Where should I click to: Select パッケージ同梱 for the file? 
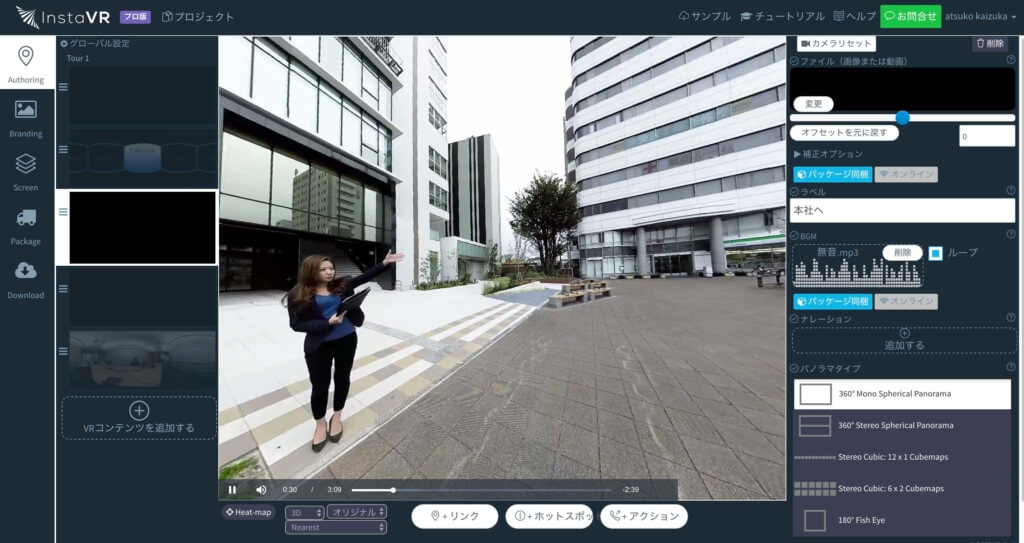point(833,174)
